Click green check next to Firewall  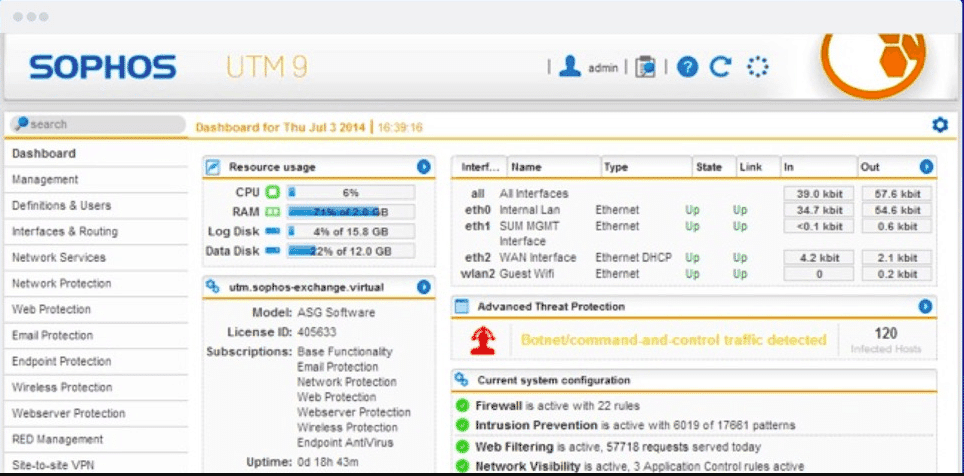[x=462, y=406]
